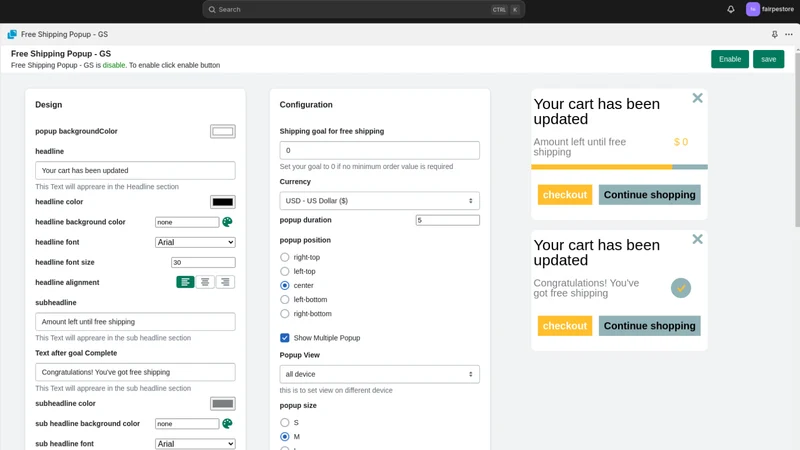Click the page vertical scrollbar
Viewport: 800px width, 450px height.
click(x=797, y=138)
